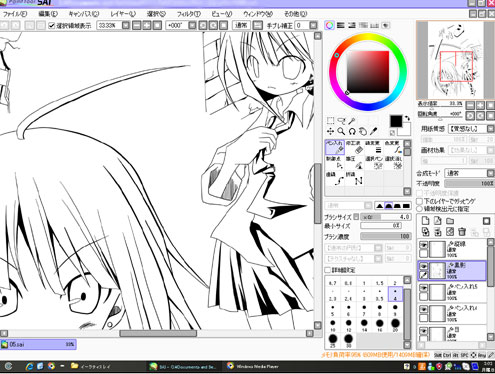Enable detailed brush settings checkbox
This screenshot has height=374, width=495.
328,270
